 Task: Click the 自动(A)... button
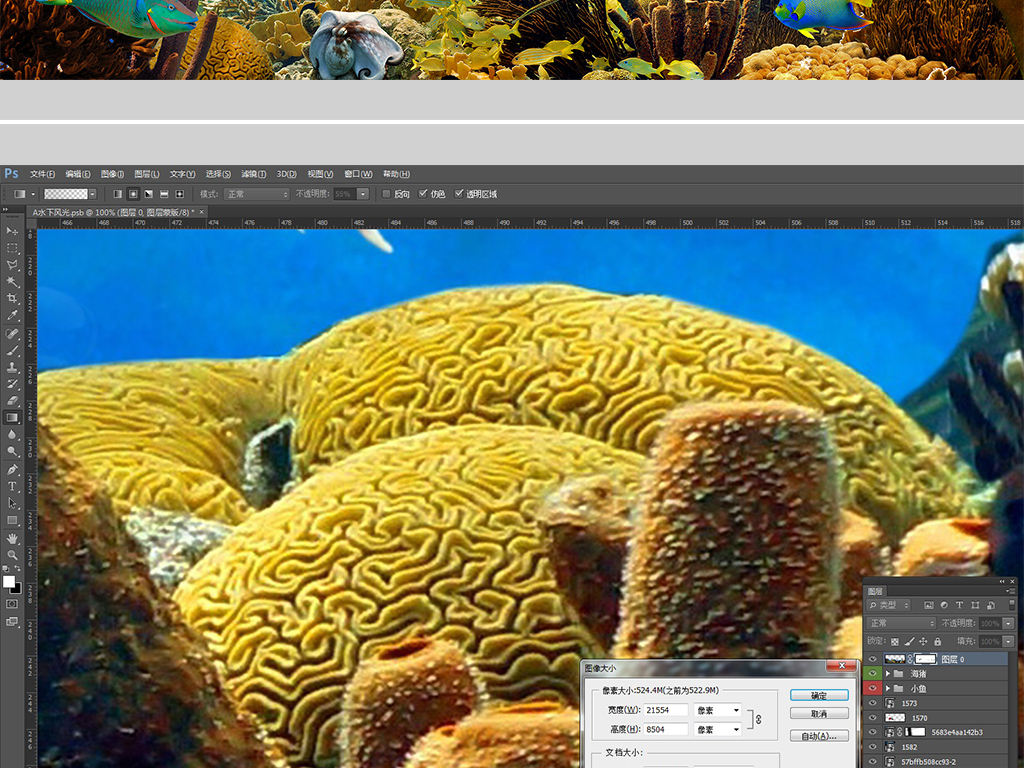[x=818, y=736]
